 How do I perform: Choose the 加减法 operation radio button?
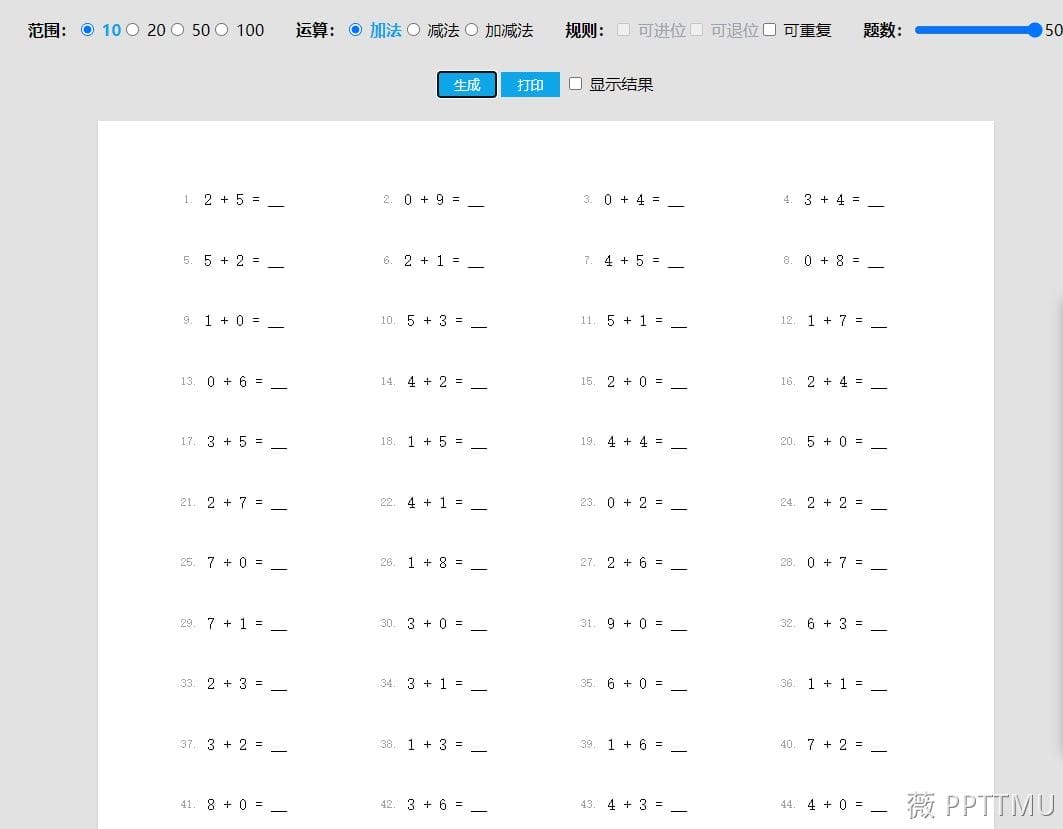tap(471, 30)
